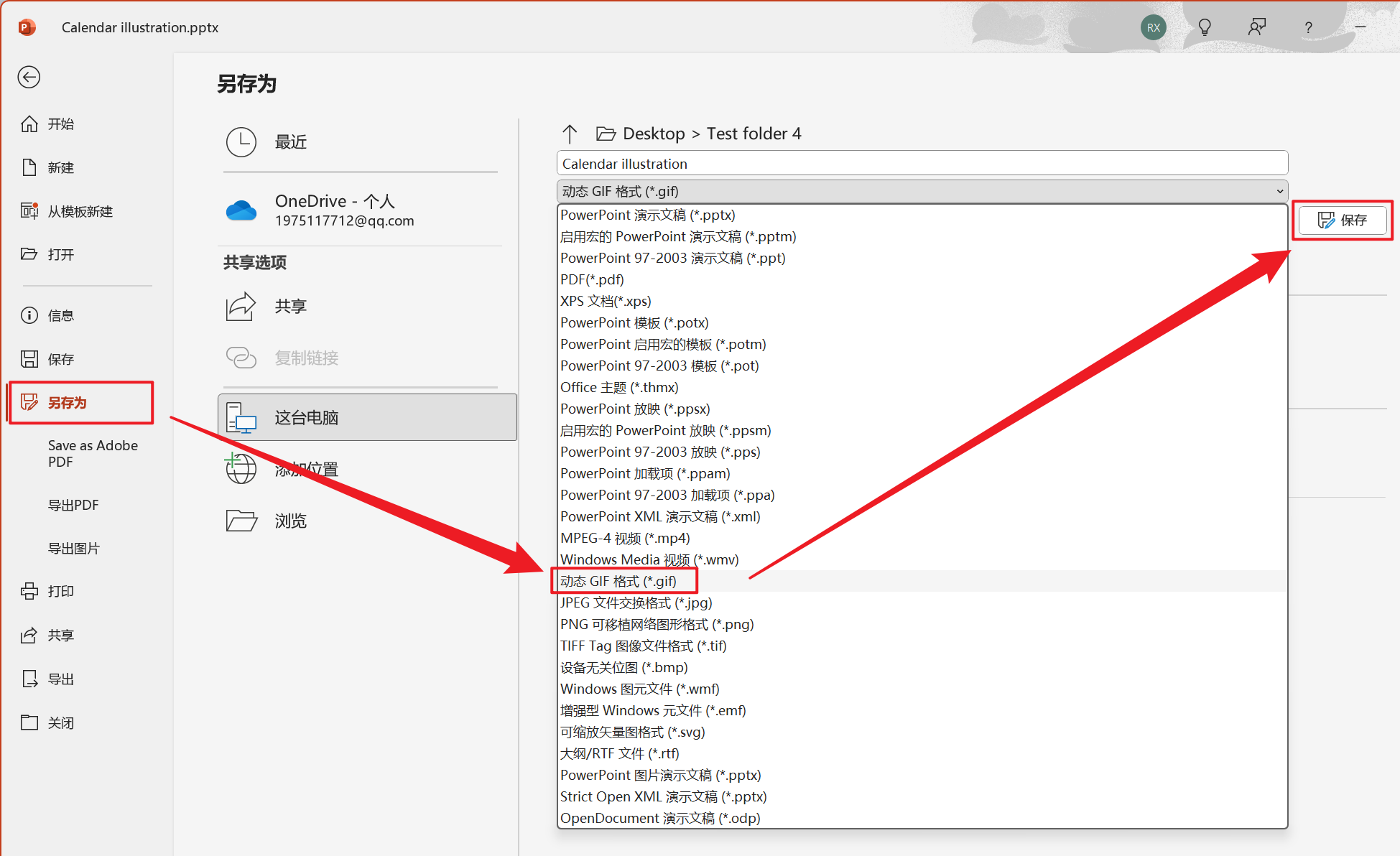
Task: Click the file name input field
Action: [x=922, y=164]
